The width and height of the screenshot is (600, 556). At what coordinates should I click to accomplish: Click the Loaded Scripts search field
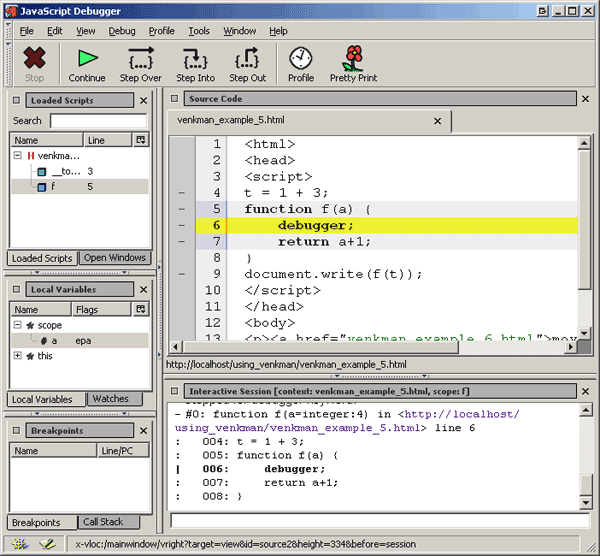click(98, 121)
